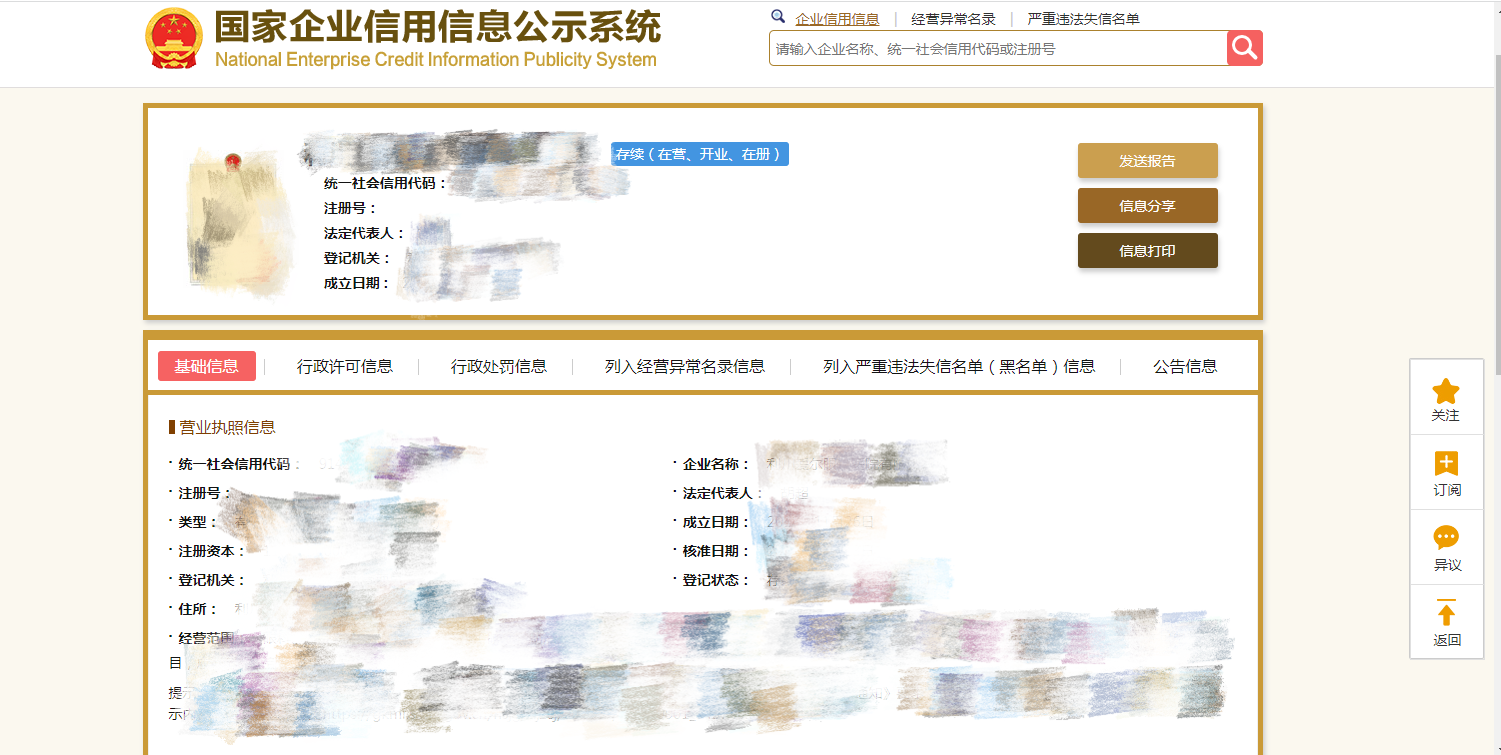The width and height of the screenshot is (1501, 755).
Task: Switch to the 基础信息 tab
Action: [x=207, y=366]
